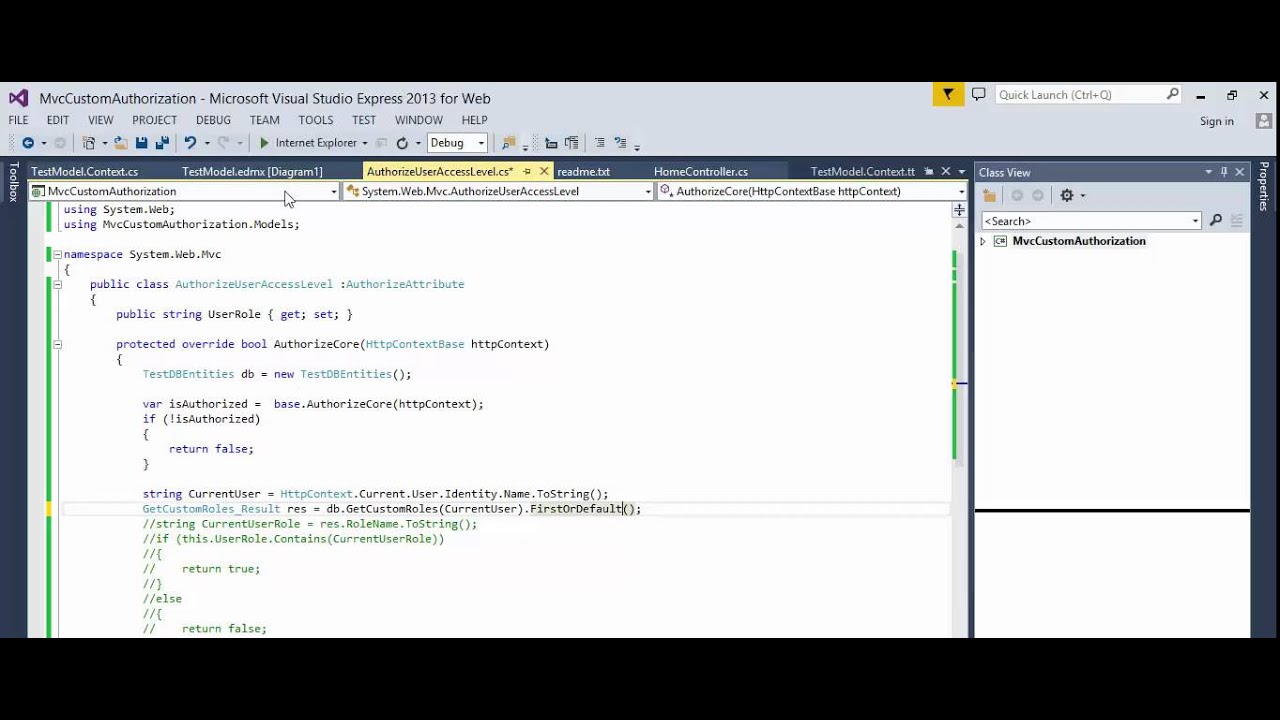This screenshot has width=1280, height=720.
Task: Create new folder in Class View
Action: click(990, 196)
